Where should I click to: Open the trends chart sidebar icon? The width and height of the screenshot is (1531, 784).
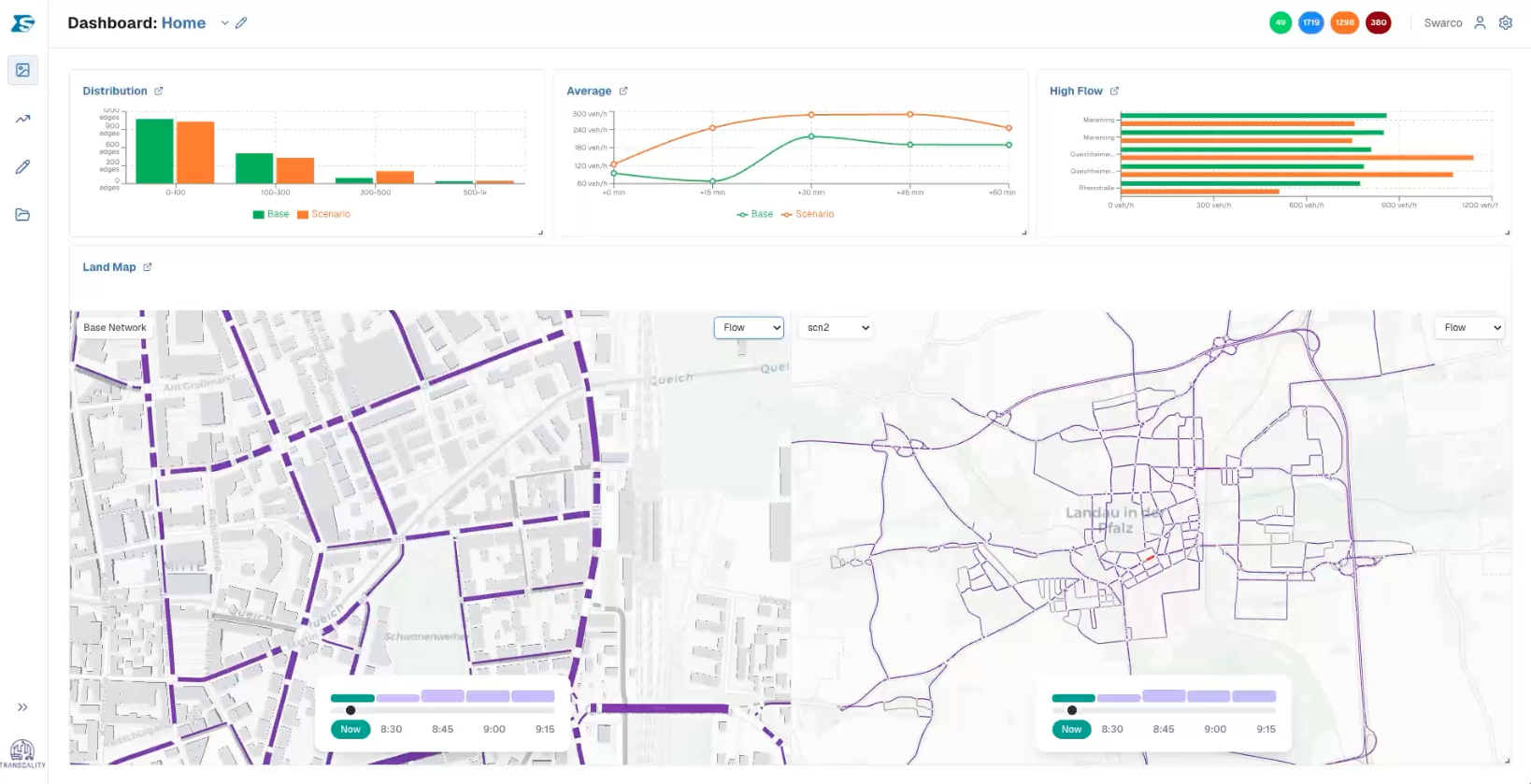23,119
